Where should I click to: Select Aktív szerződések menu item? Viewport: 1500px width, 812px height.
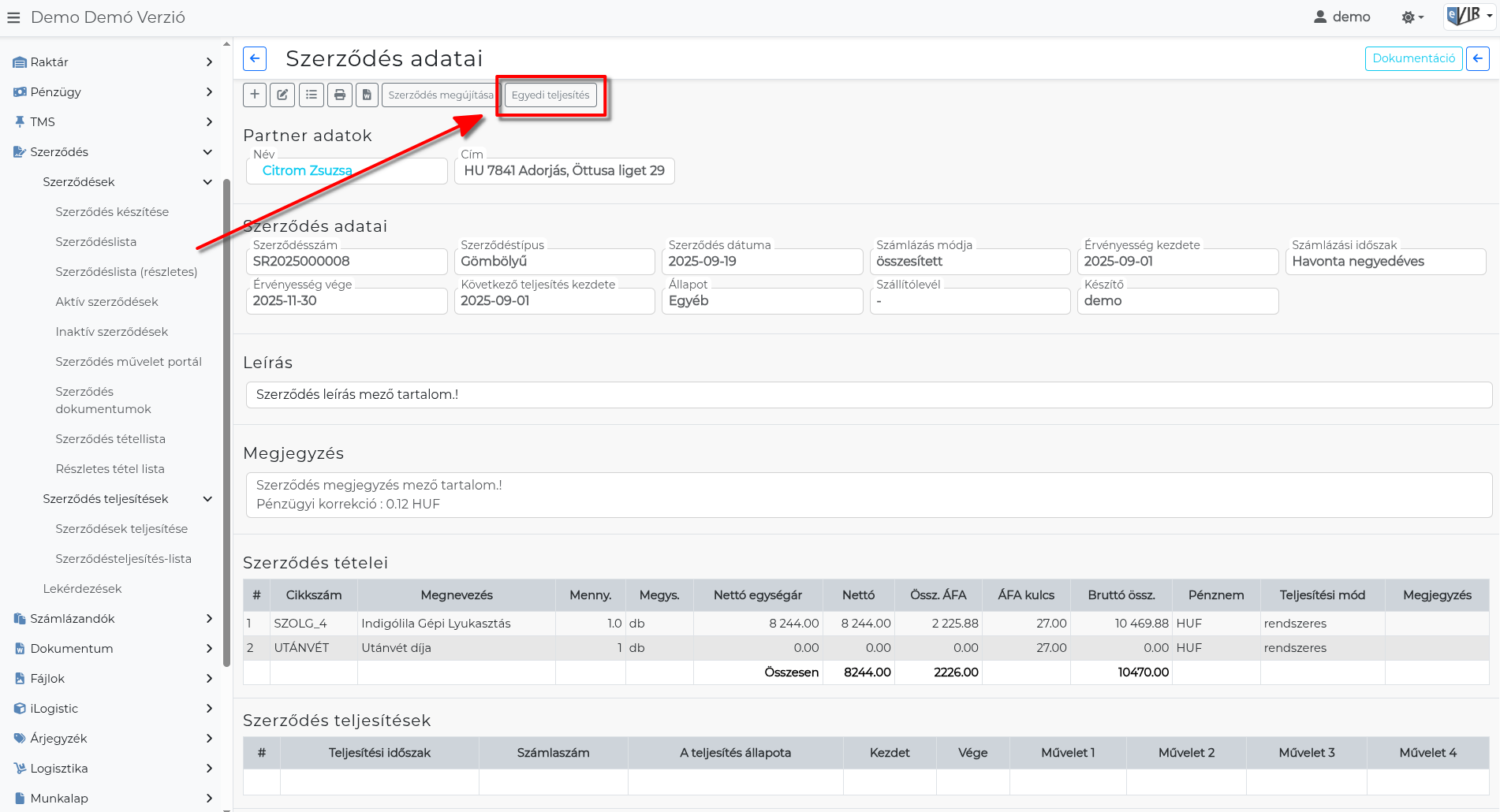click(106, 302)
